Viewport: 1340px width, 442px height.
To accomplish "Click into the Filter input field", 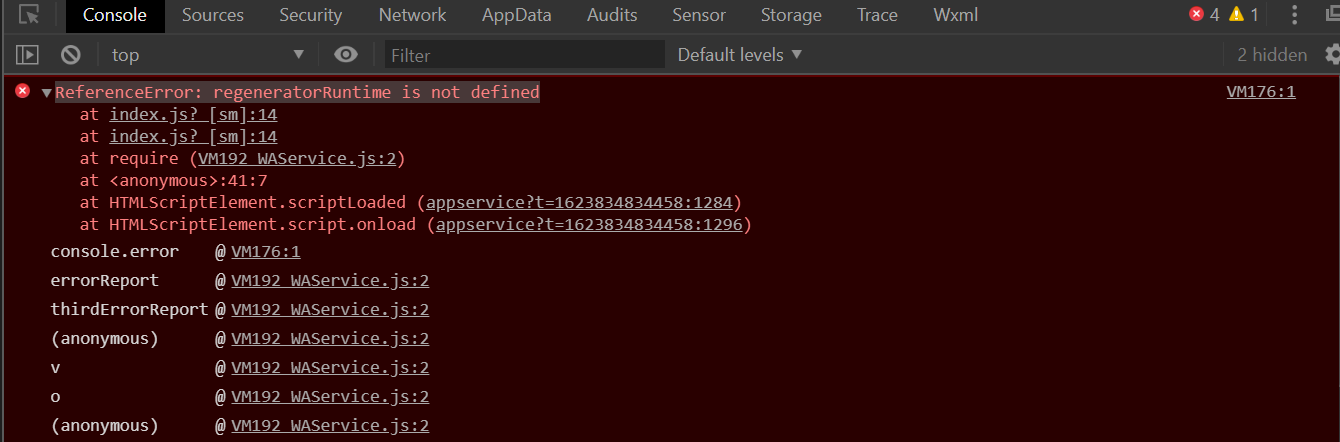I will pos(525,55).
